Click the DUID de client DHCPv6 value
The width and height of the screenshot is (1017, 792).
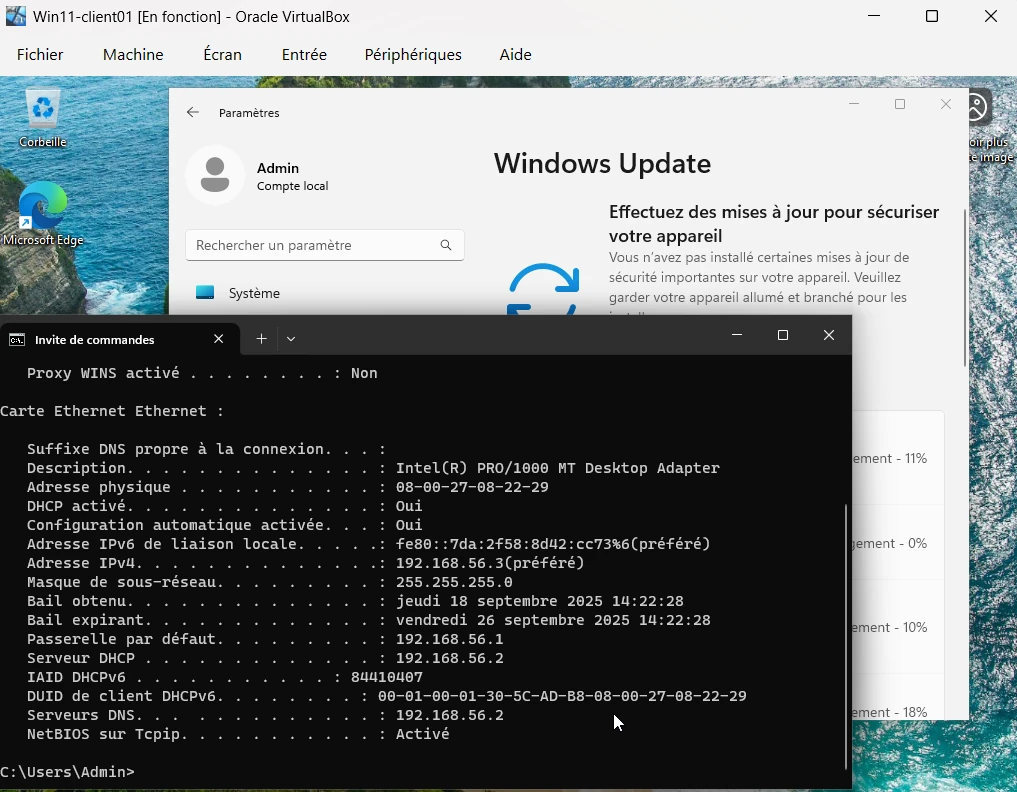pos(562,696)
